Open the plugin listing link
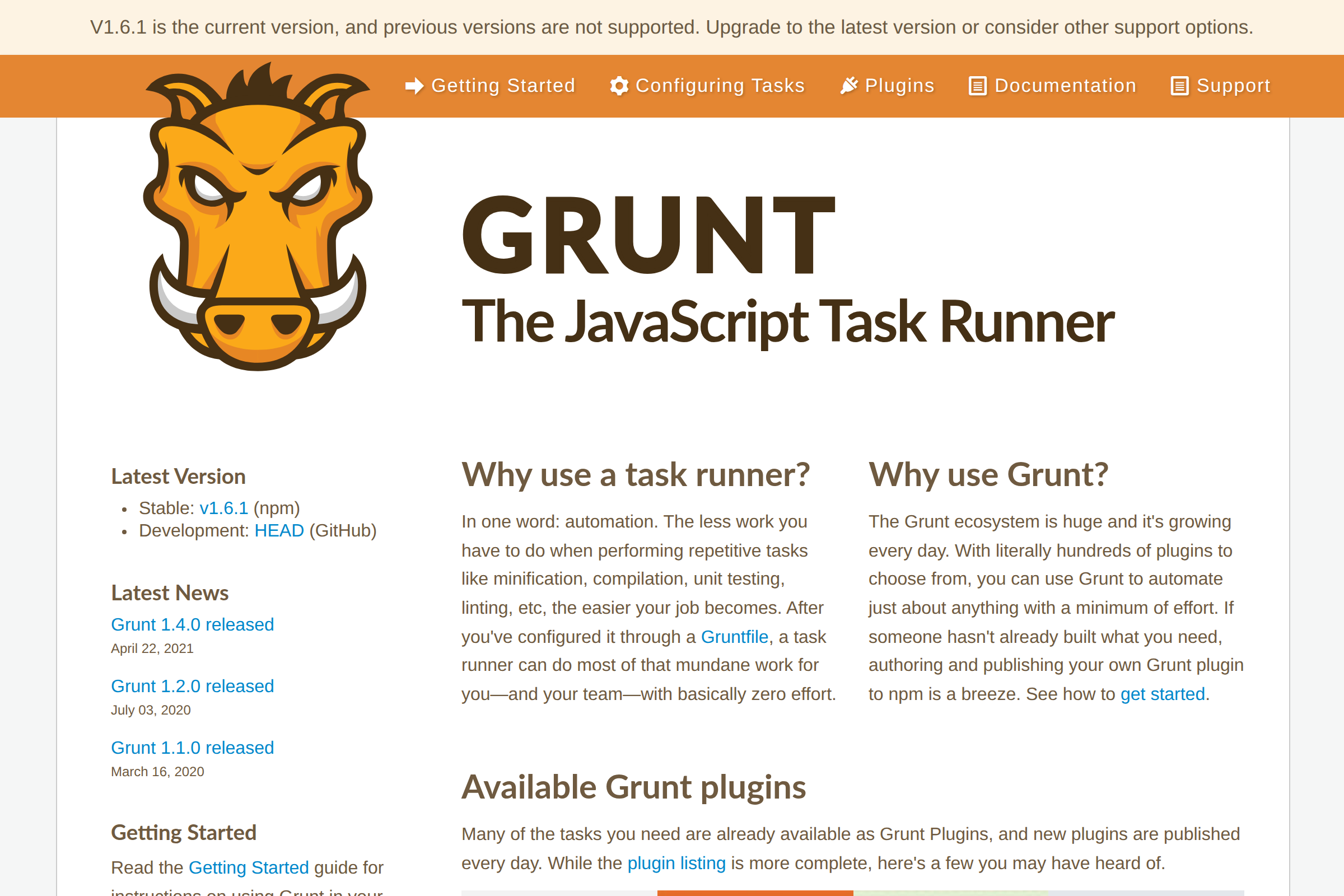 [x=676, y=863]
